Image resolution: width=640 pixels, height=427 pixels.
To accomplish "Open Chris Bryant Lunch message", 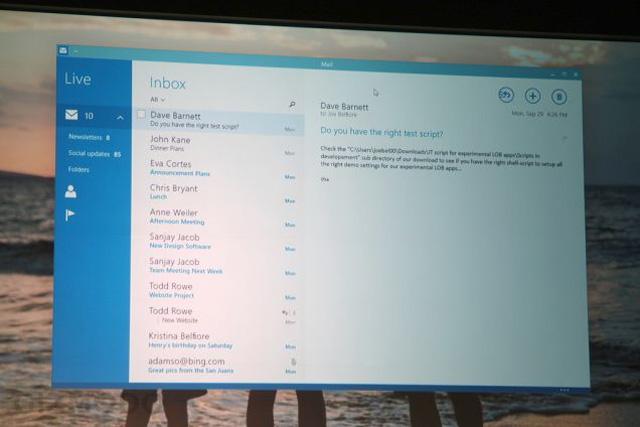I will (x=218, y=193).
